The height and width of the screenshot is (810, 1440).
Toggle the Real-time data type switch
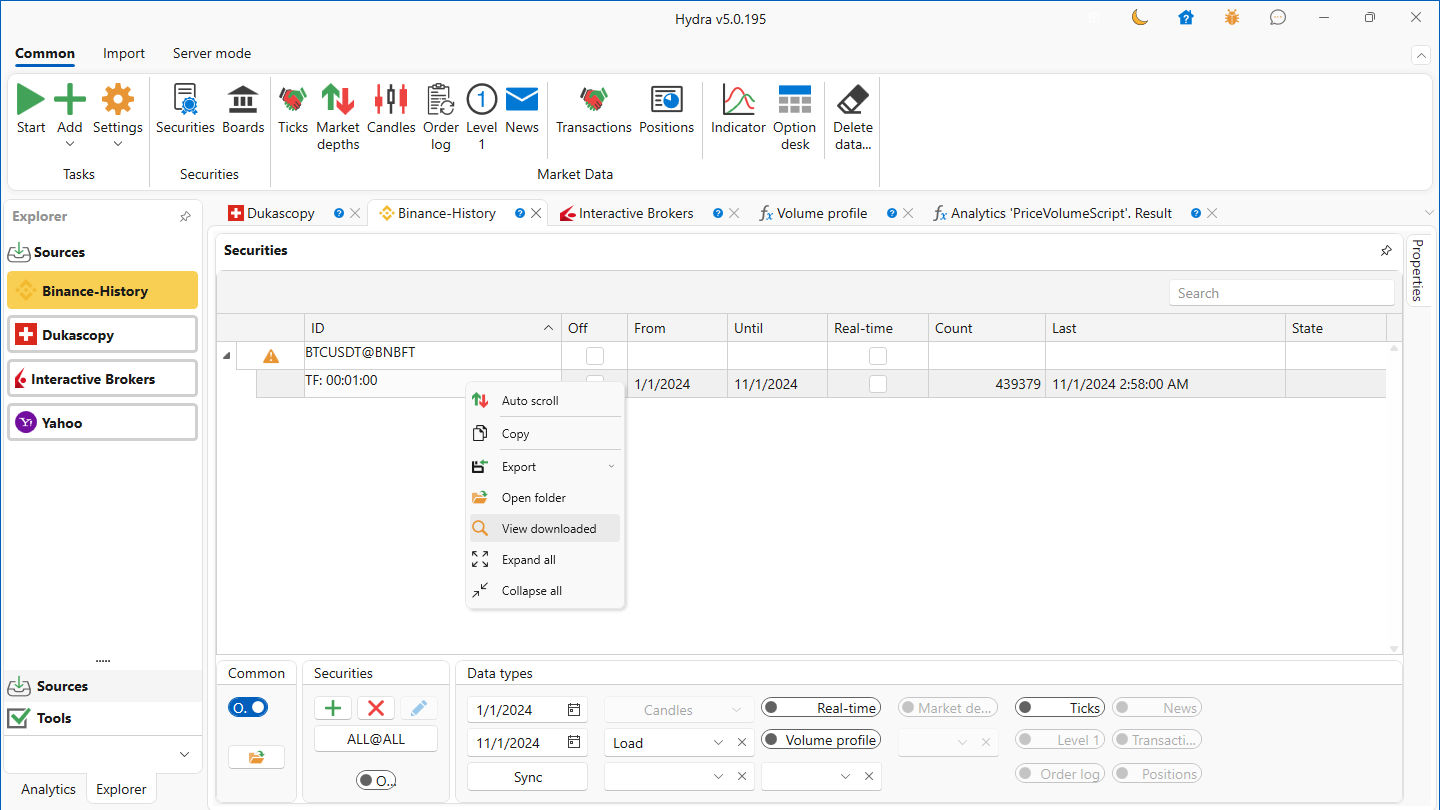pos(821,708)
